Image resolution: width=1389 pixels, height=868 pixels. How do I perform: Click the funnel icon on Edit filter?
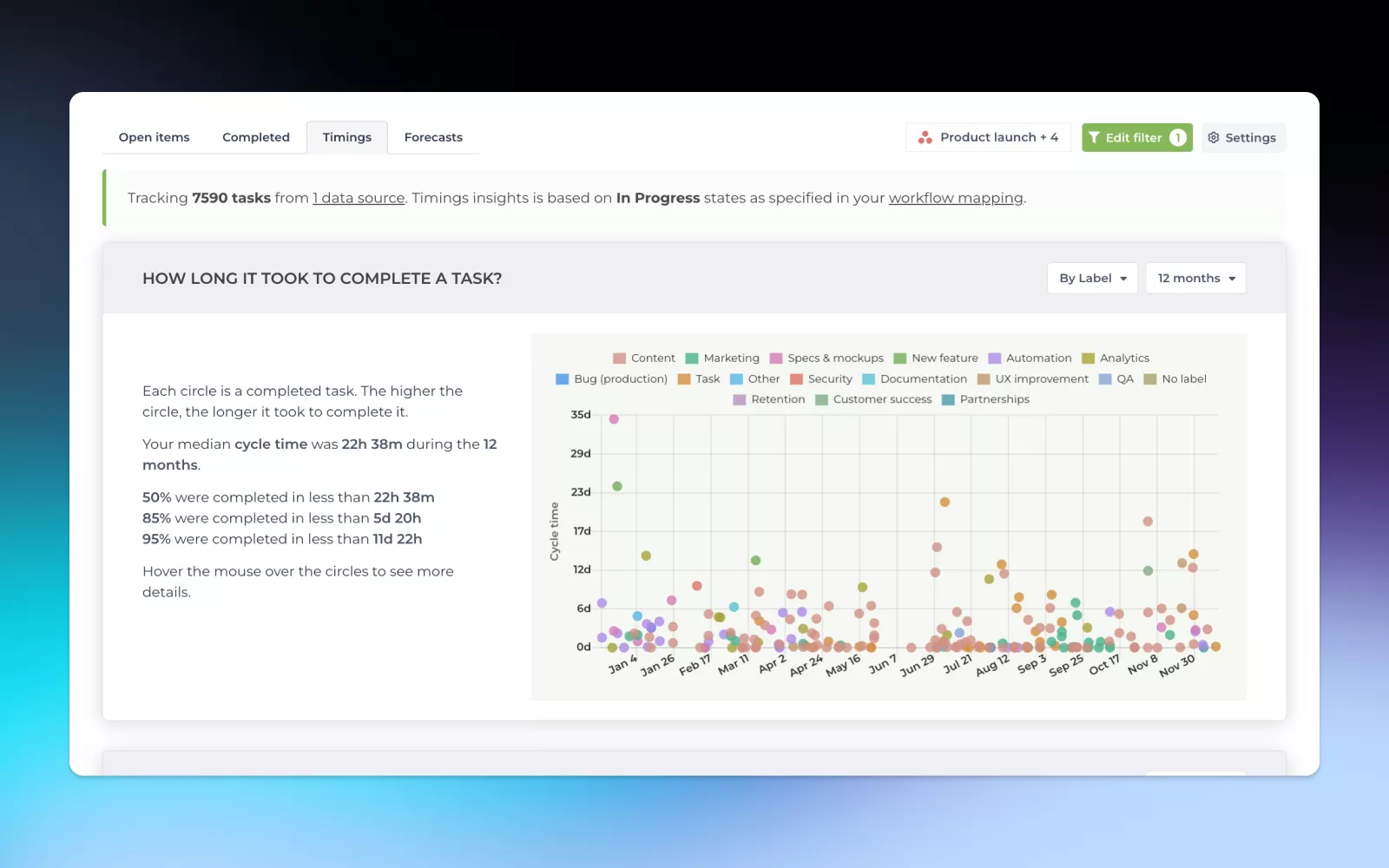pyautogui.click(x=1094, y=137)
